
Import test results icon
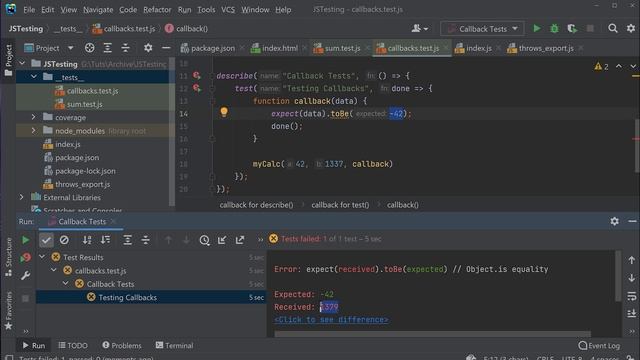222,240
